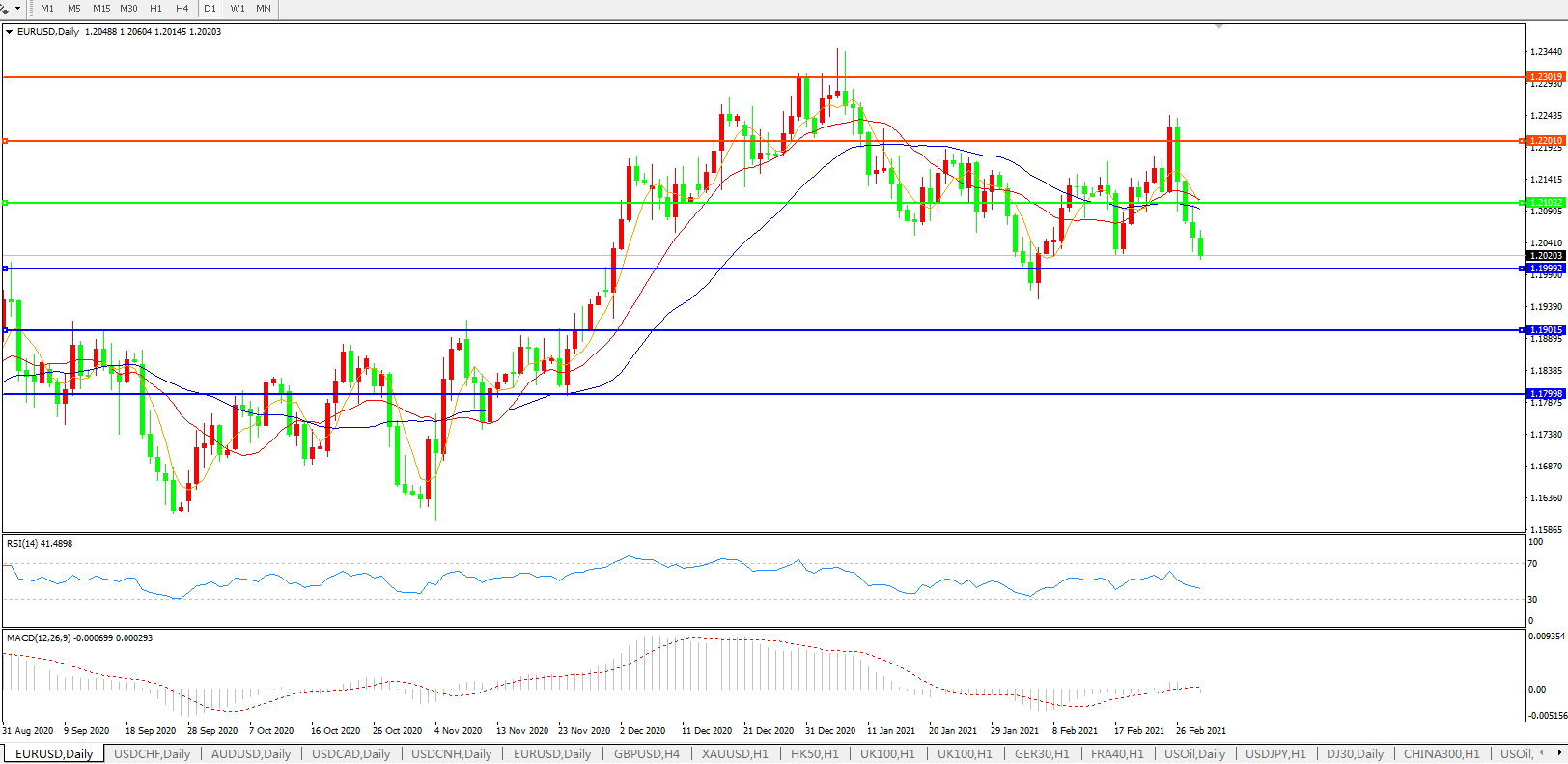Screen dimensions: 1568x764
Task: Select the W1 weekly timeframe
Action: coord(238,8)
